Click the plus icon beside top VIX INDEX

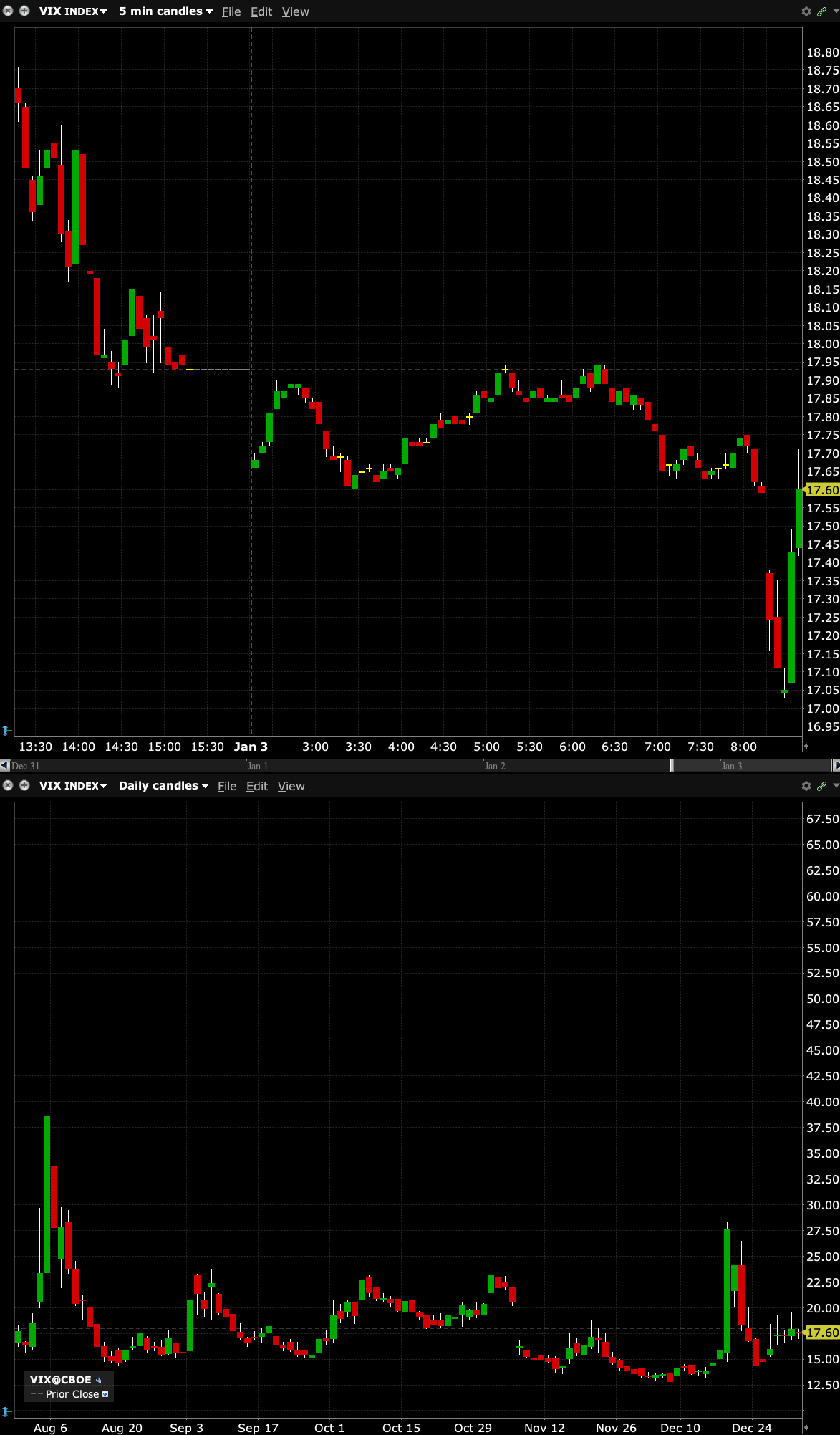click(x=24, y=11)
